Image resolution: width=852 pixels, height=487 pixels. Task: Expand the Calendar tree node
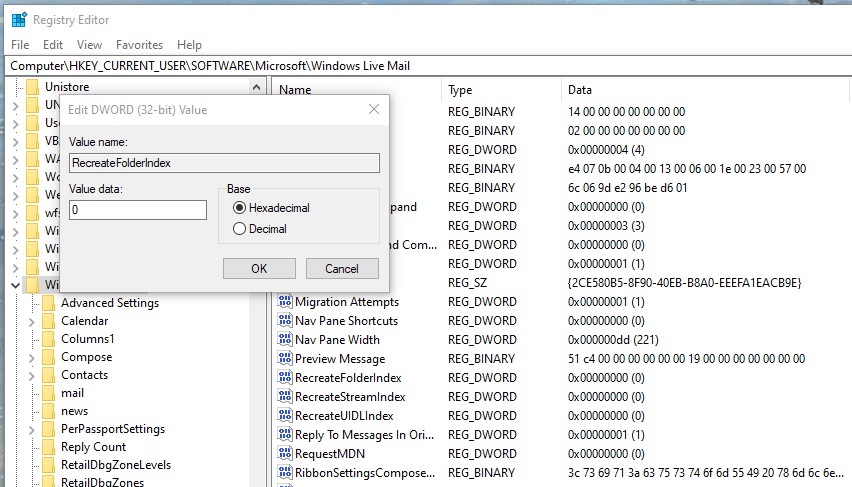tap(32, 322)
